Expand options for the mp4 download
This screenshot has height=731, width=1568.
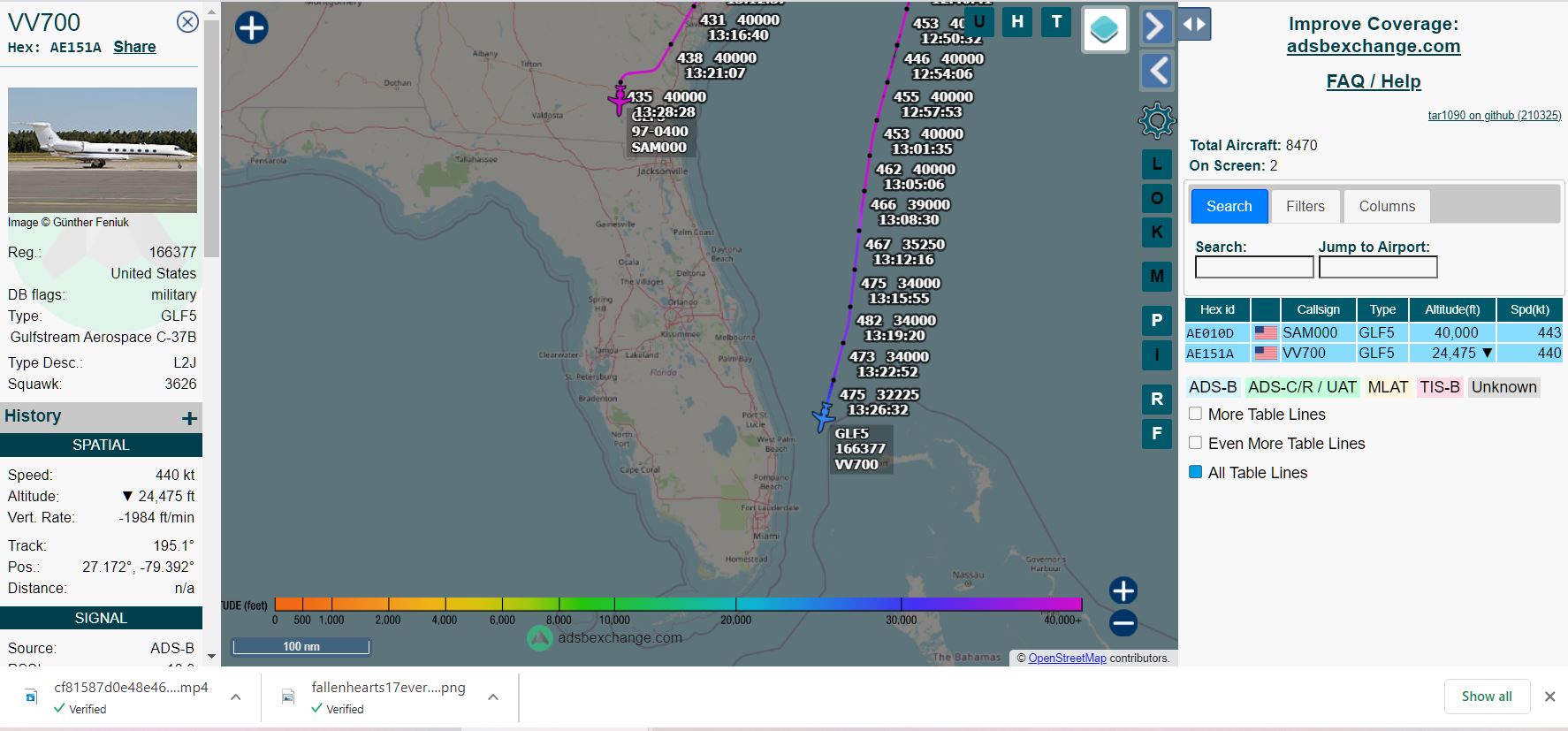point(236,697)
